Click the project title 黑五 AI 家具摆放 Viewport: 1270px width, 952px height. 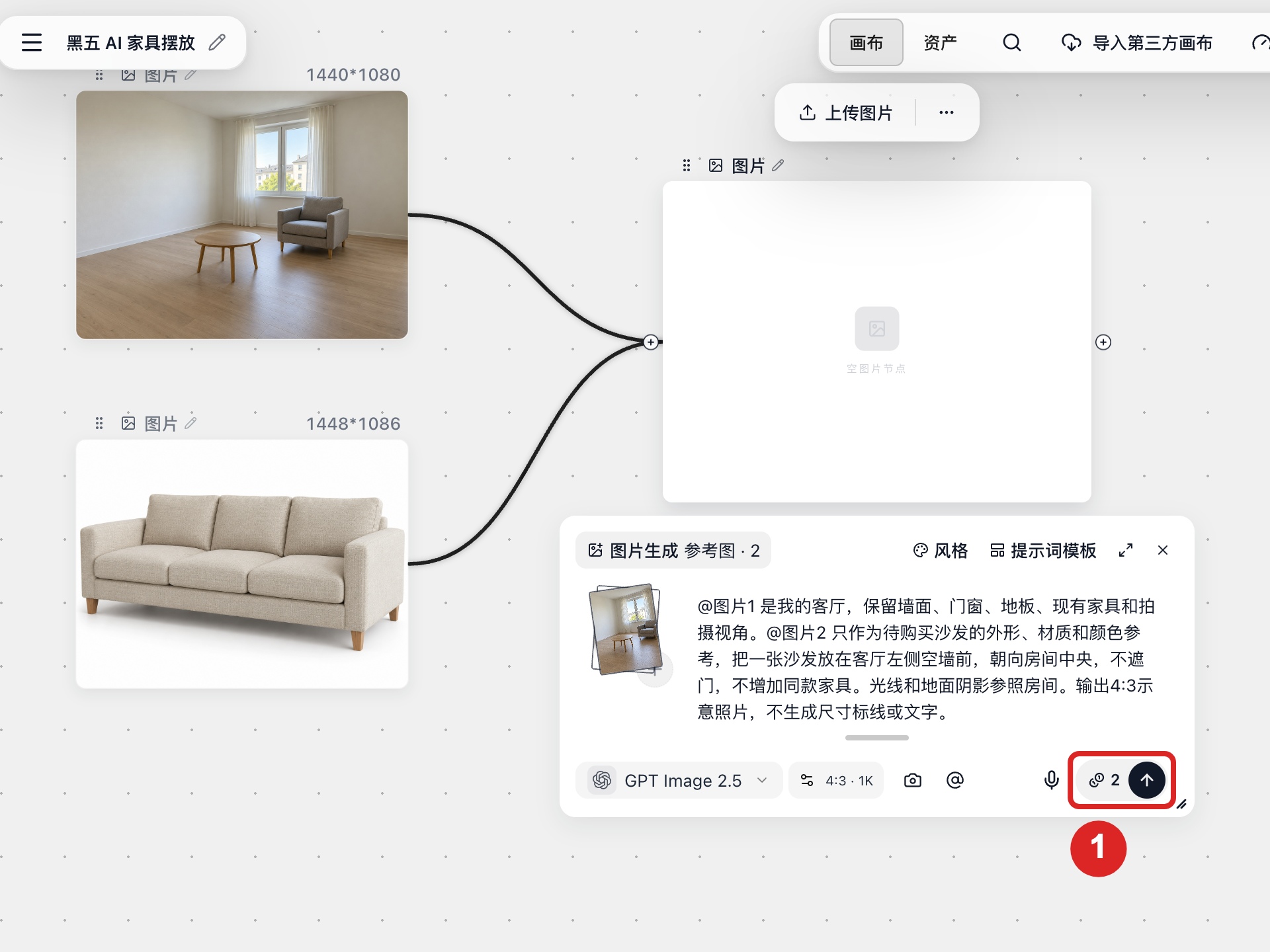coord(130,43)
